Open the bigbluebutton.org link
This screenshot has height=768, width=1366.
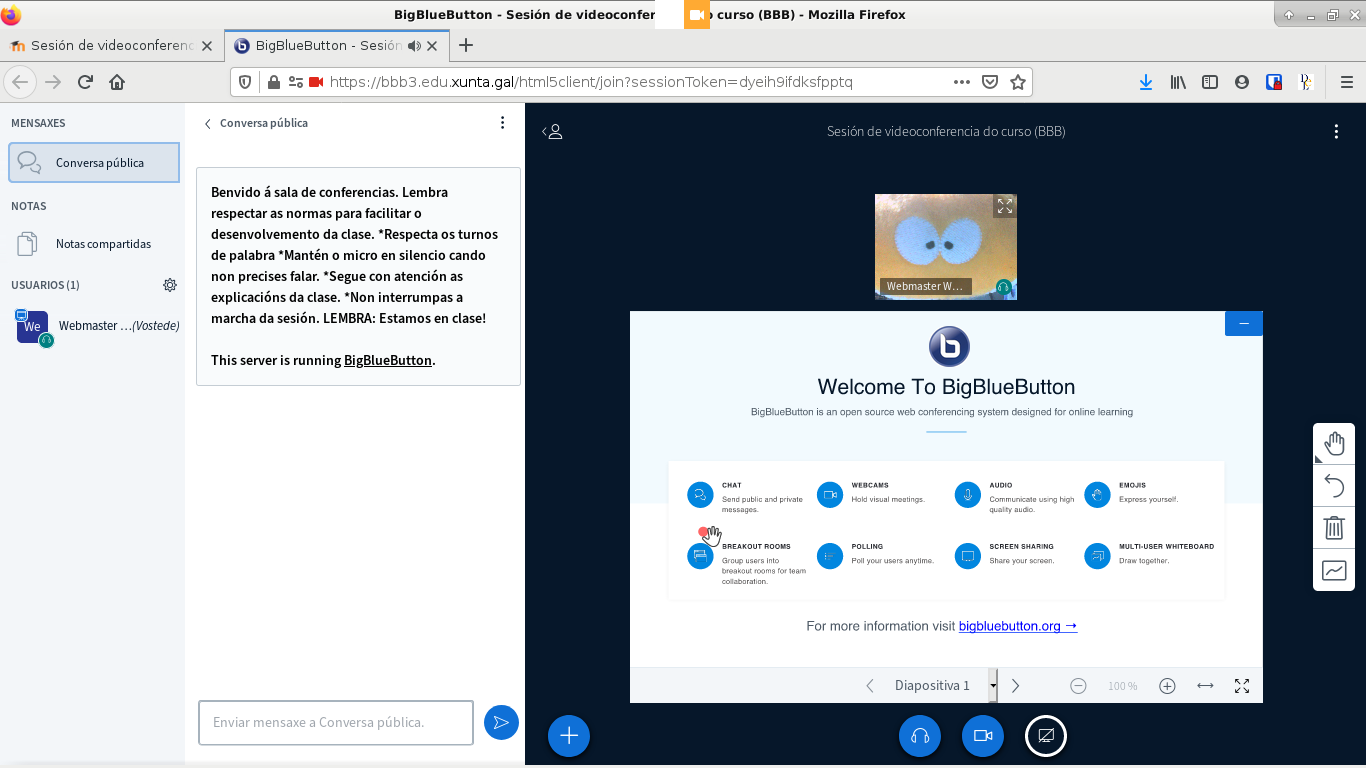coord(1017,626)
